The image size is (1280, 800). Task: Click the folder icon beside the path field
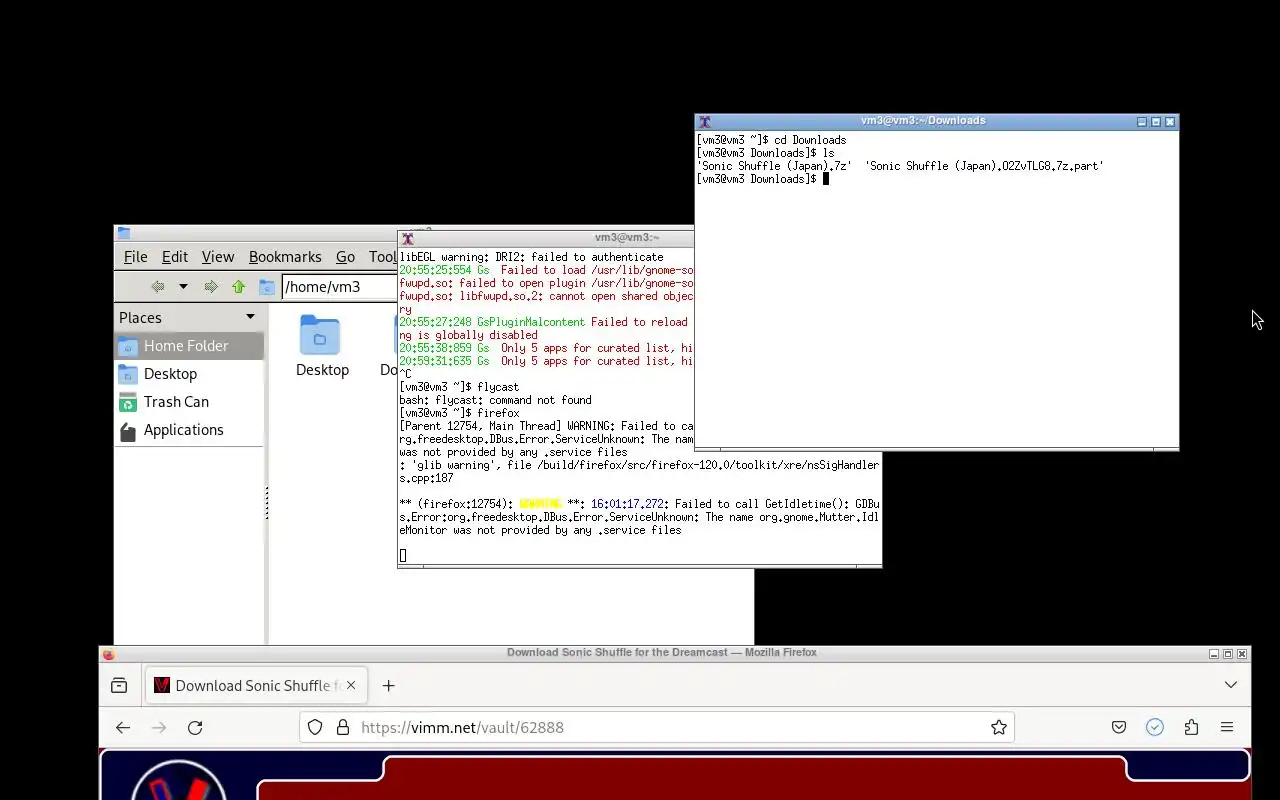267,287
